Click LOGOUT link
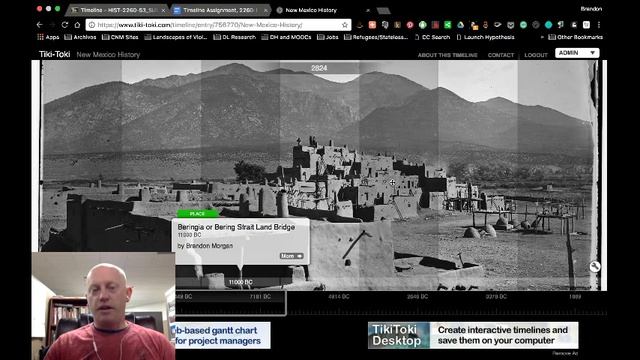Screen dimensions: 640x360 point(536,55)
